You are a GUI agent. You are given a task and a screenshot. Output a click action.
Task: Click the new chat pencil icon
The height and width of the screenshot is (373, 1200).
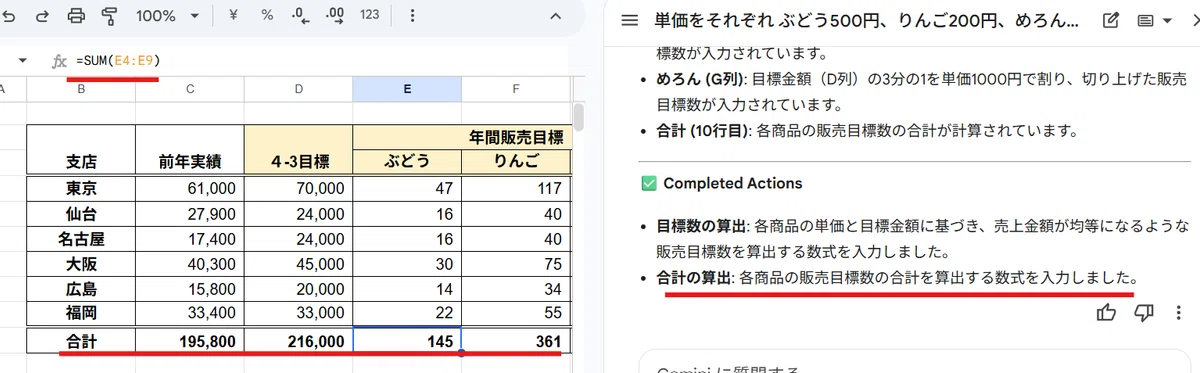[x=1110, y=19]
